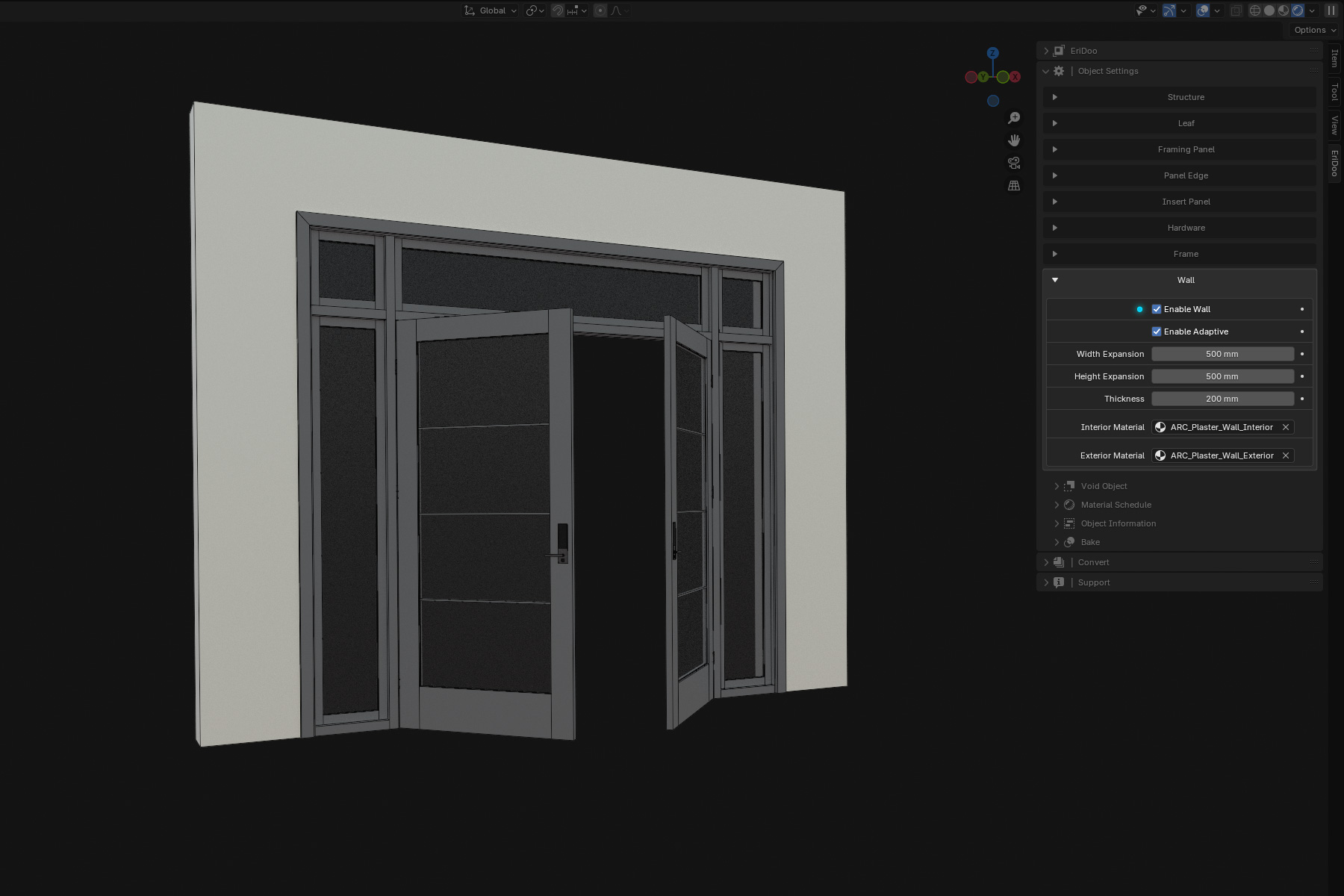
Task: Open the Global transform orientation dropdown
Action: pyautogui.click(x=491, y=10)
